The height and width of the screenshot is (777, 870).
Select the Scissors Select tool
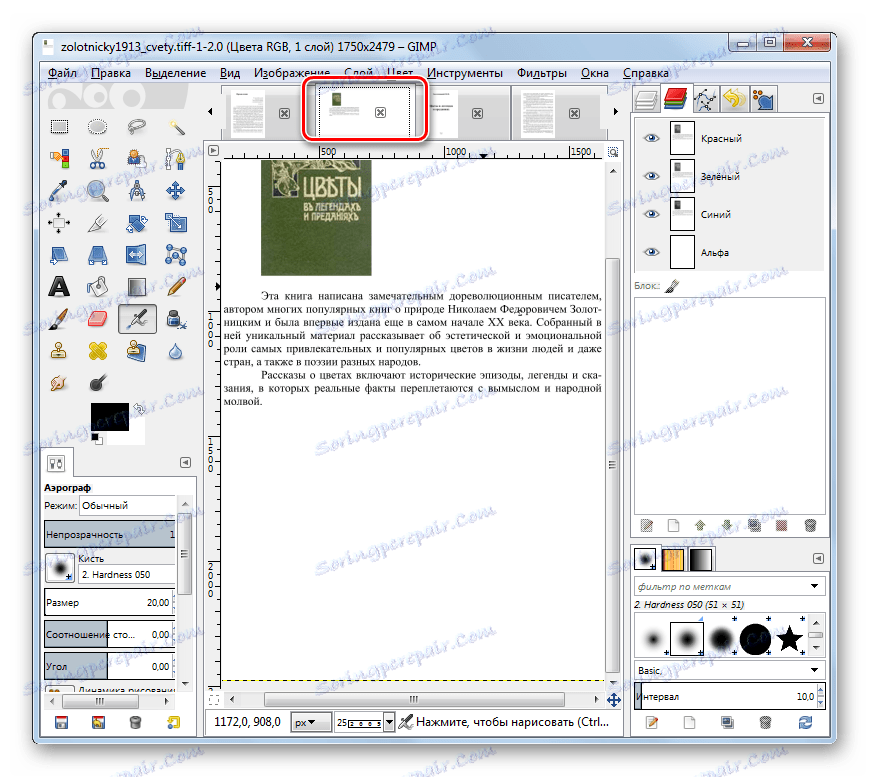pyautogui.click(x=98, y=159)
